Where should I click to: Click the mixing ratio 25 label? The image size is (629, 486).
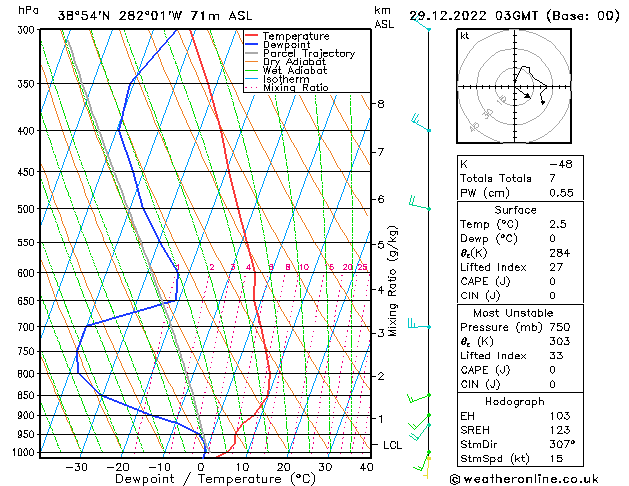(x=362, y=267)
